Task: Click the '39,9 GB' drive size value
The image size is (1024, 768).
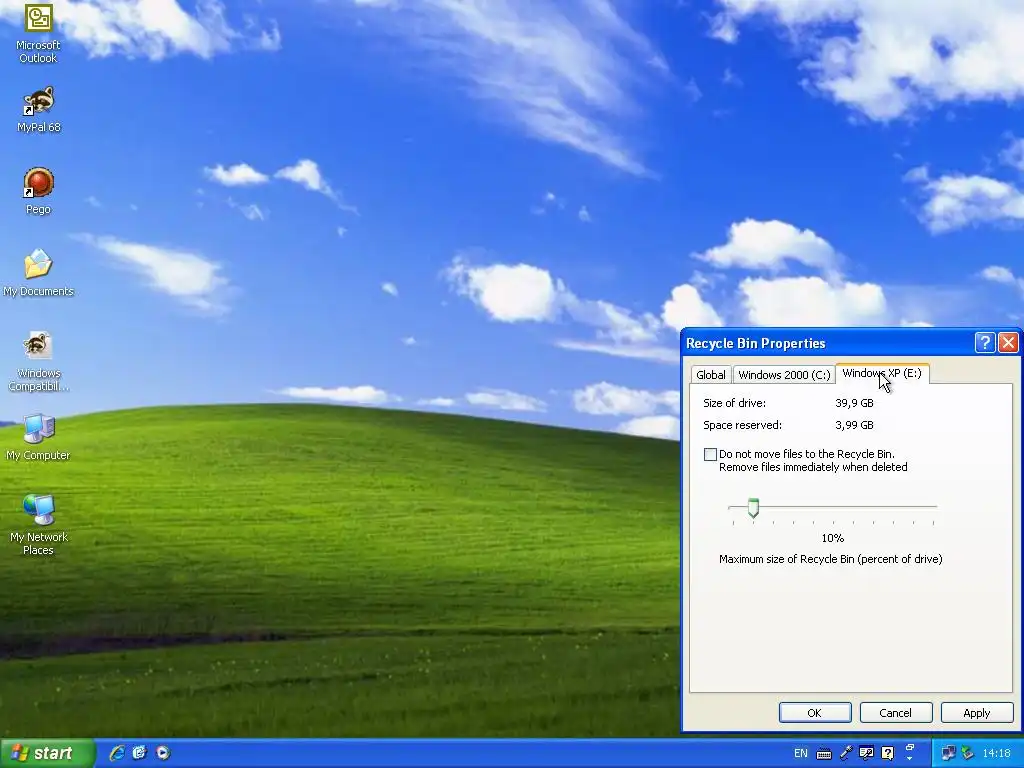Action: 854,403
